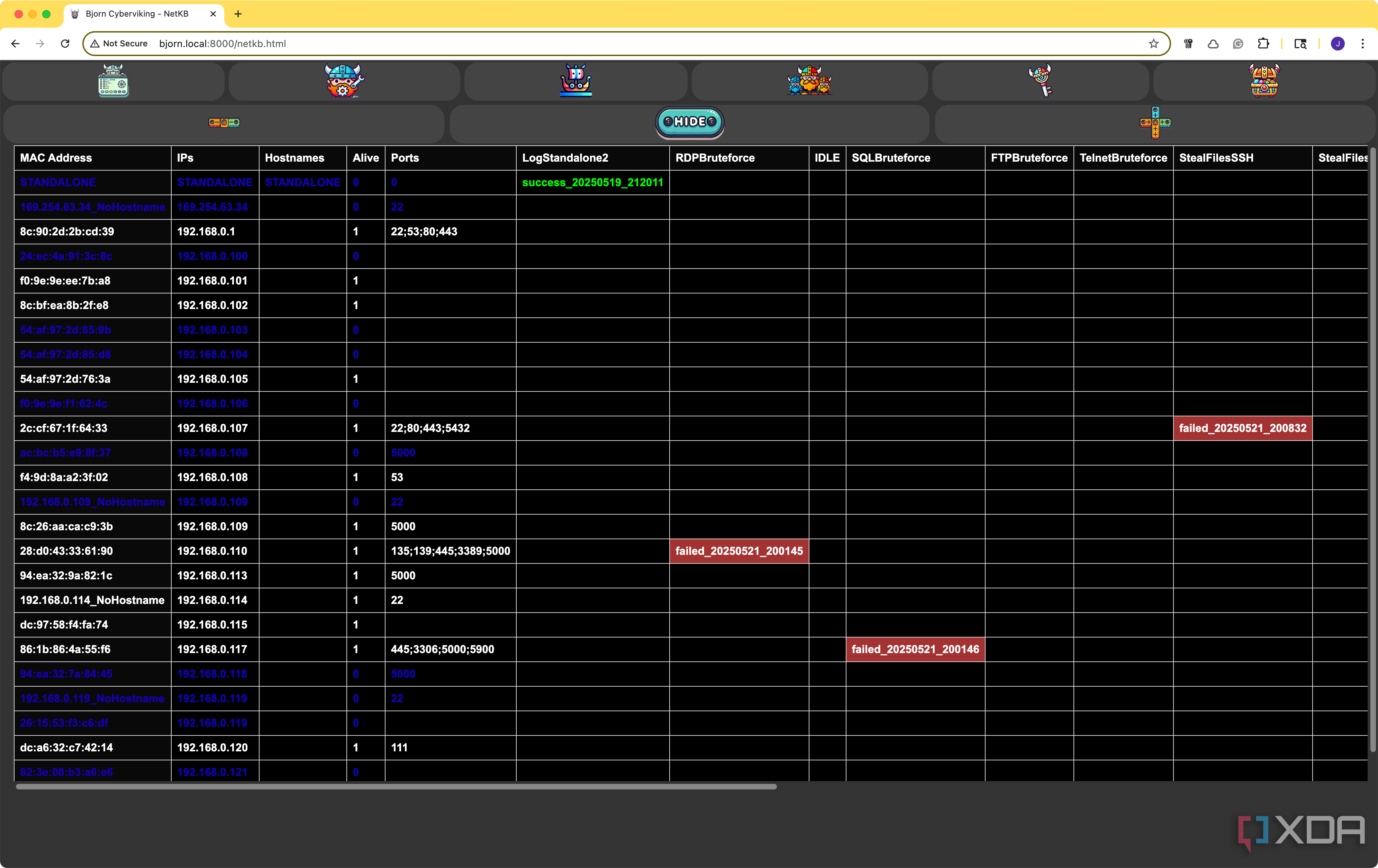Click the horizontal layout toolbar icon
This screenshot has width=1378, height=868.
pos(224,123)
